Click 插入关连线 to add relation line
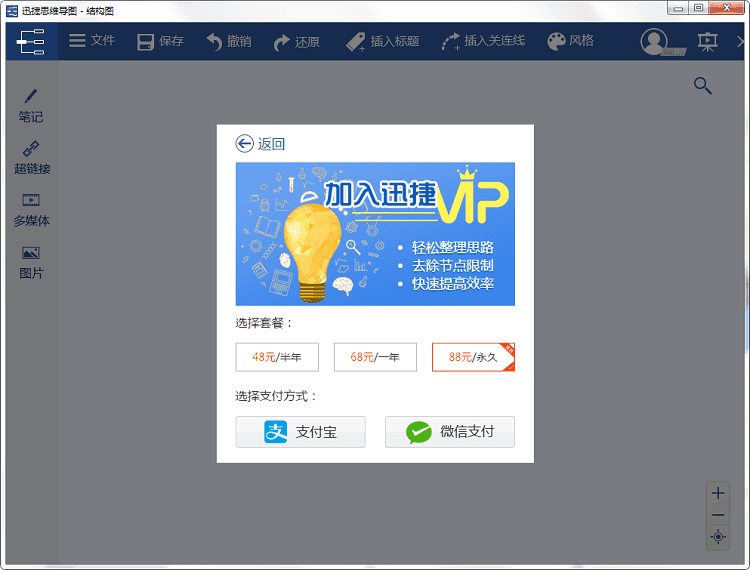This screenshot has width=750, height=570. (483, 42)
